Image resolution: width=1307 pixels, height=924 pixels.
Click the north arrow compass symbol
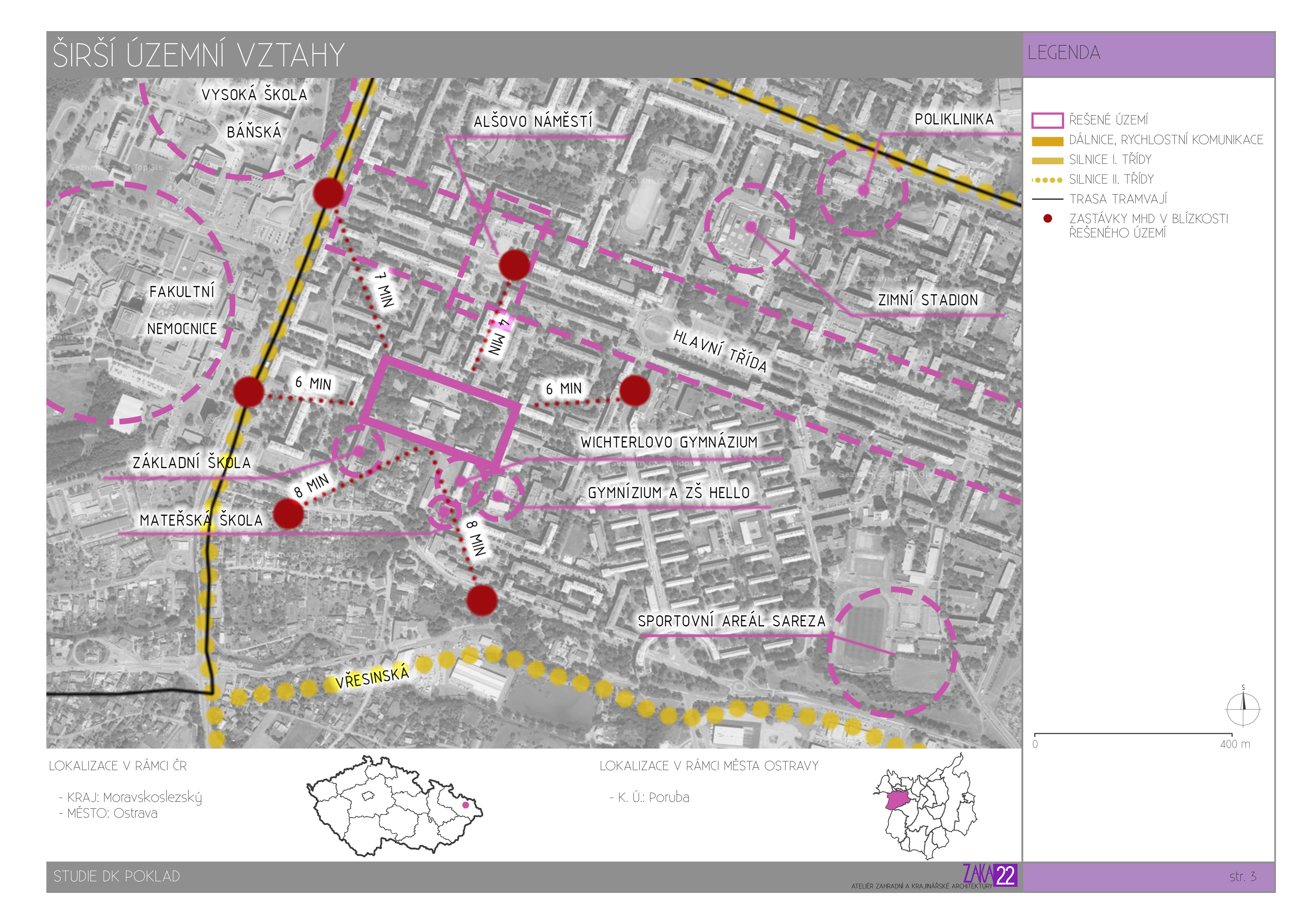point(1243,707)
